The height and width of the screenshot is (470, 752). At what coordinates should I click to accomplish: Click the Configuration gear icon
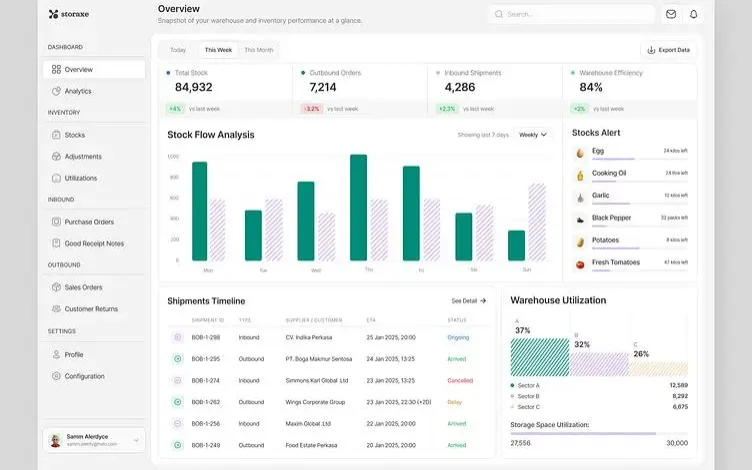pos(56,376)
